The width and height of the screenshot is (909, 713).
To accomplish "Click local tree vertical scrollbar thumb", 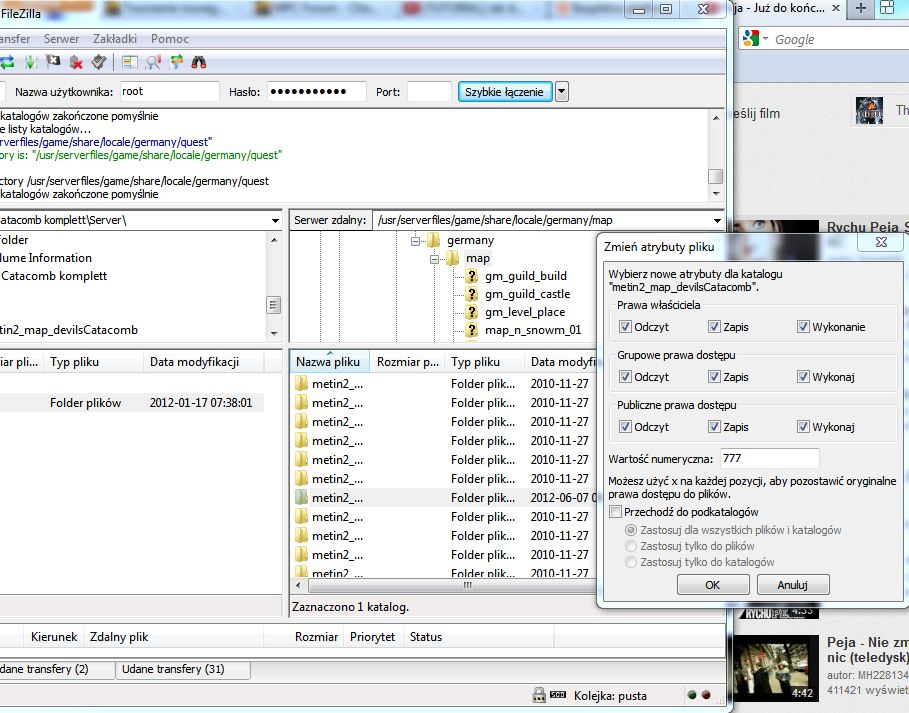I will [274, 305].
